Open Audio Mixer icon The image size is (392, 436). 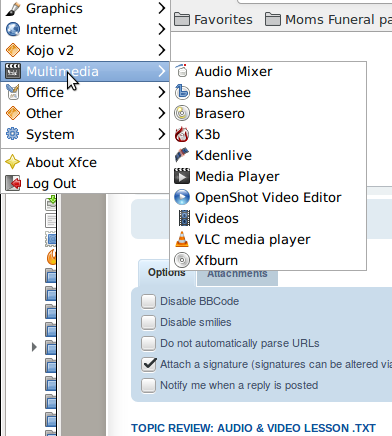[x=182, y=71]
